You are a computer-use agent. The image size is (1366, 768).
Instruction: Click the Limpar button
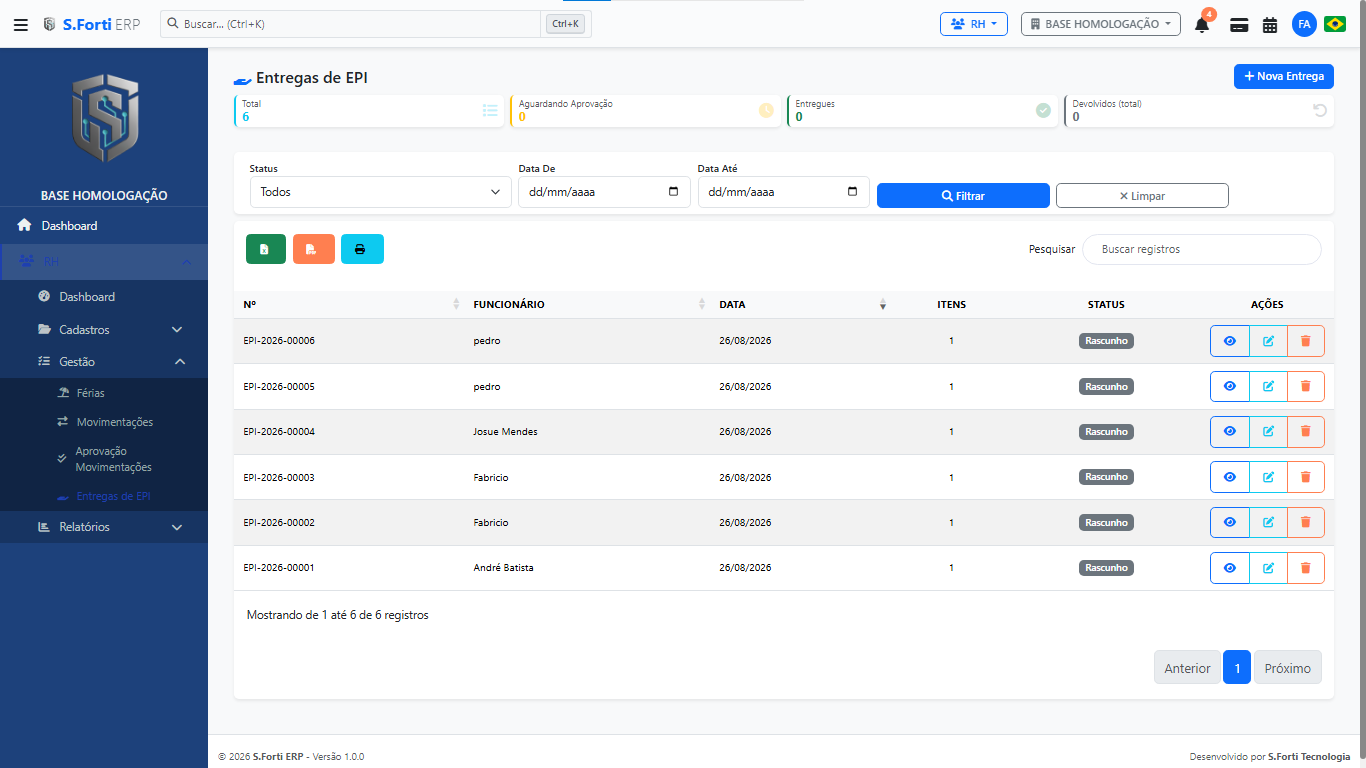click(x=1142, y=196)
